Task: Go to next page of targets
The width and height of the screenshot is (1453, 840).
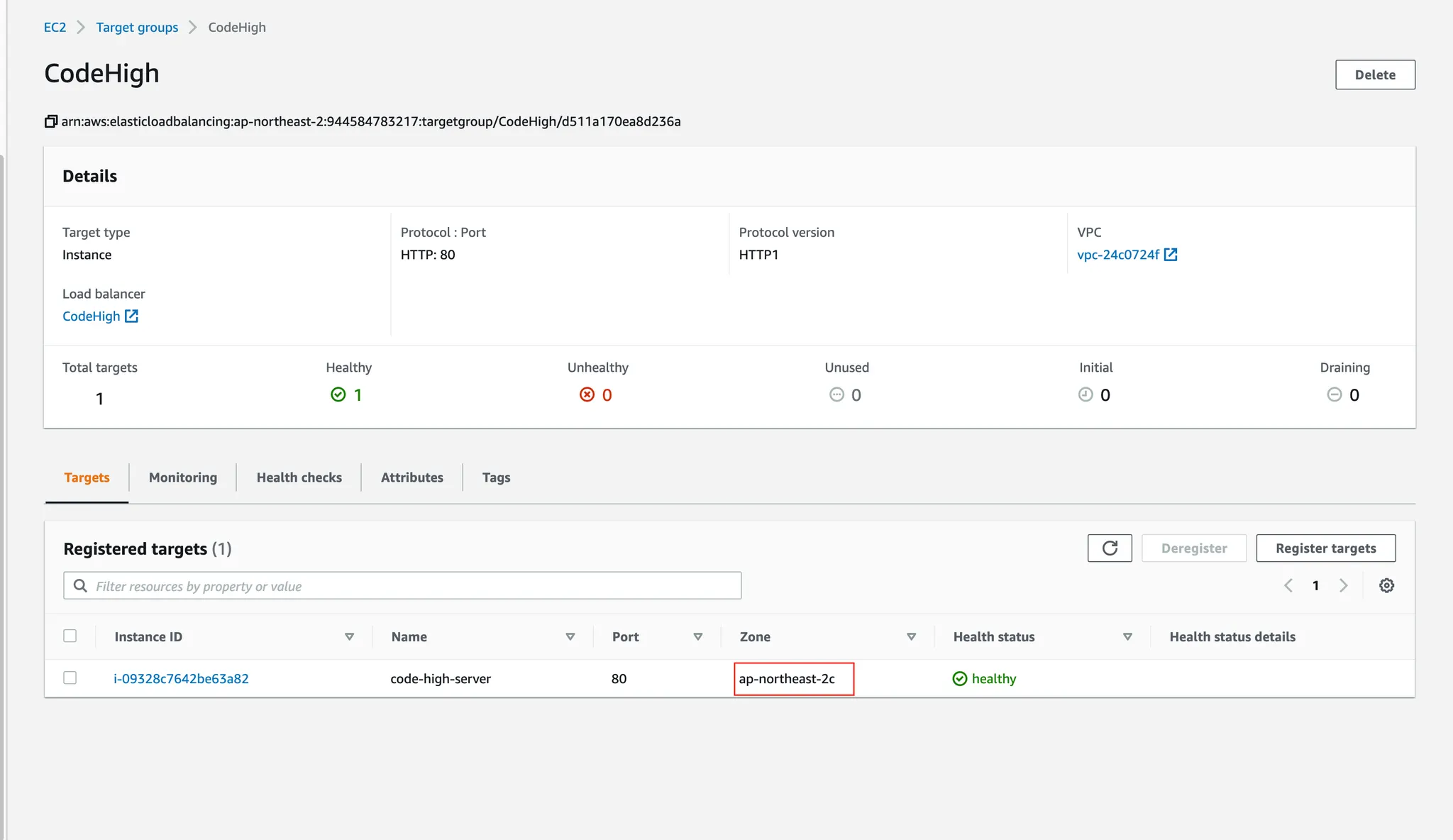Action: 1343,585
